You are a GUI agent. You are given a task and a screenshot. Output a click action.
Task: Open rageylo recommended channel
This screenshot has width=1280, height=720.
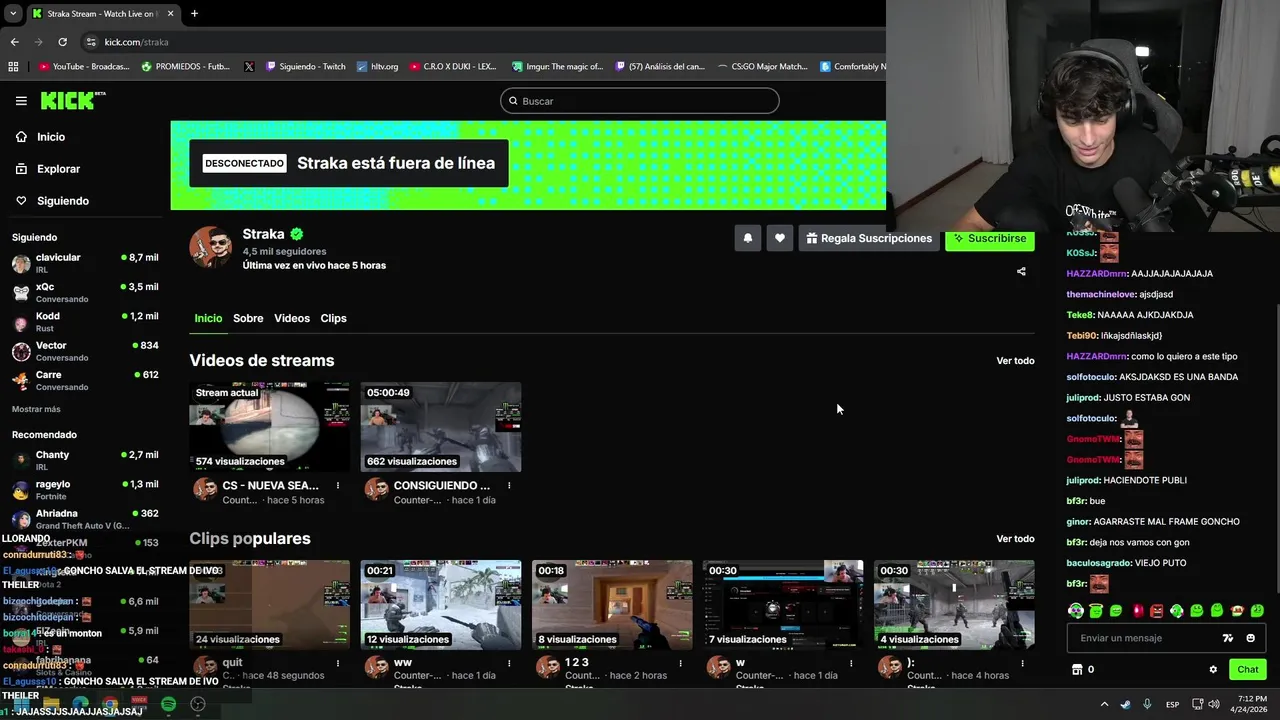[x=85, y=490]
